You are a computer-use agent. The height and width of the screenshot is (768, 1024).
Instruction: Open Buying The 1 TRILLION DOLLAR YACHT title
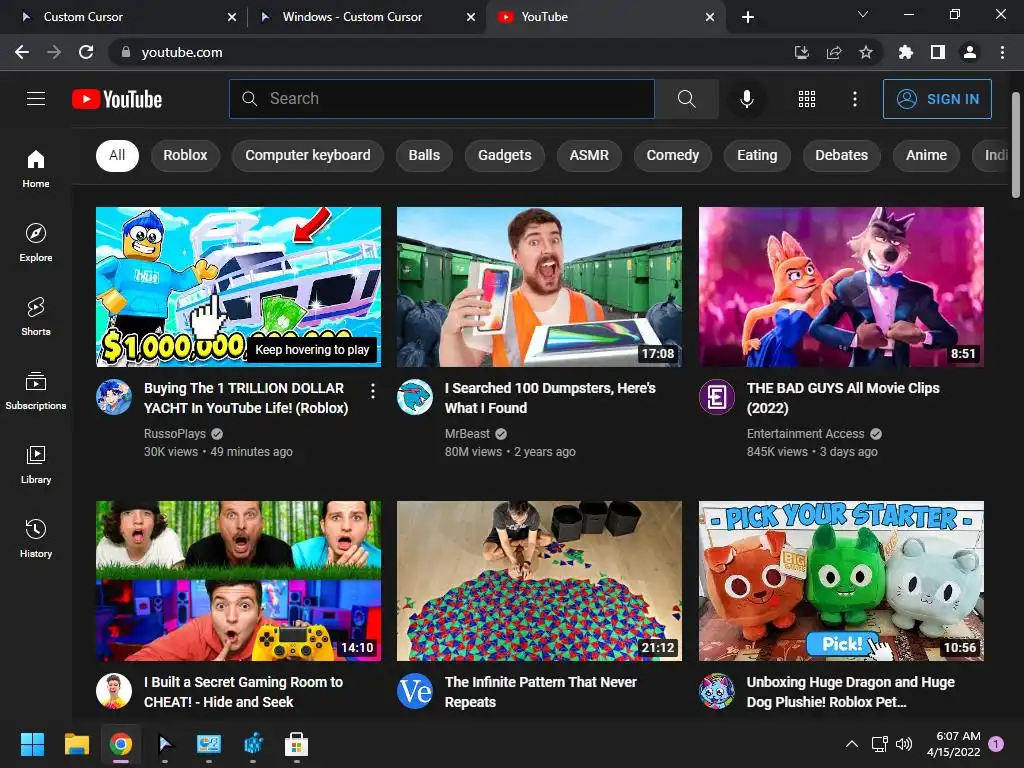pos(246,398)
